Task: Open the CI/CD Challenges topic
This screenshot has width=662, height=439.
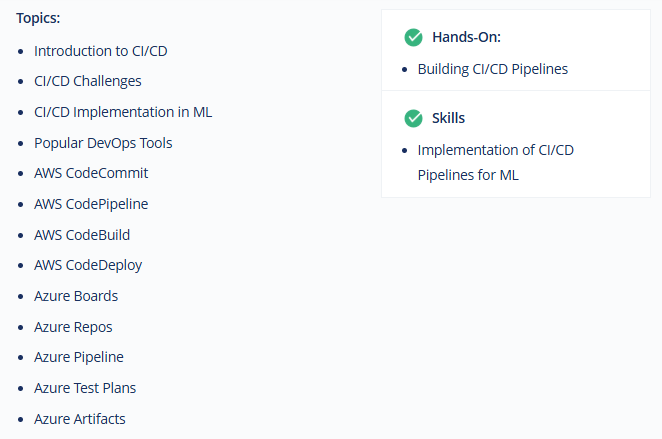Action: pos(87,81)
